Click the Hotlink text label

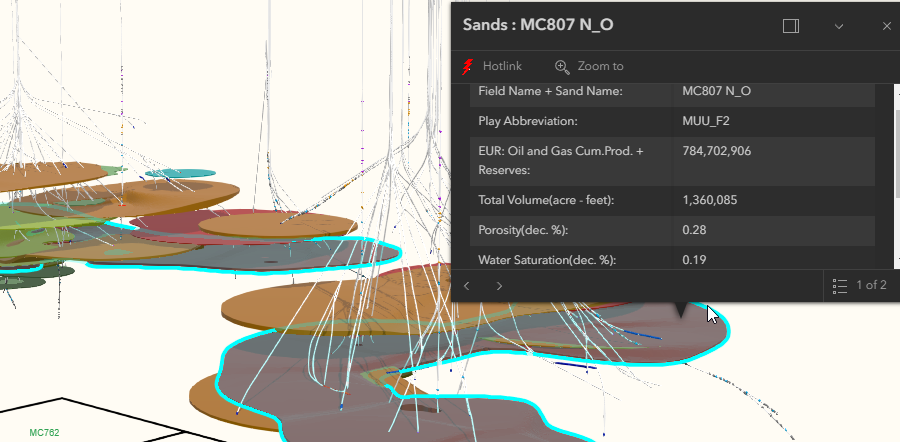(502, 66)
